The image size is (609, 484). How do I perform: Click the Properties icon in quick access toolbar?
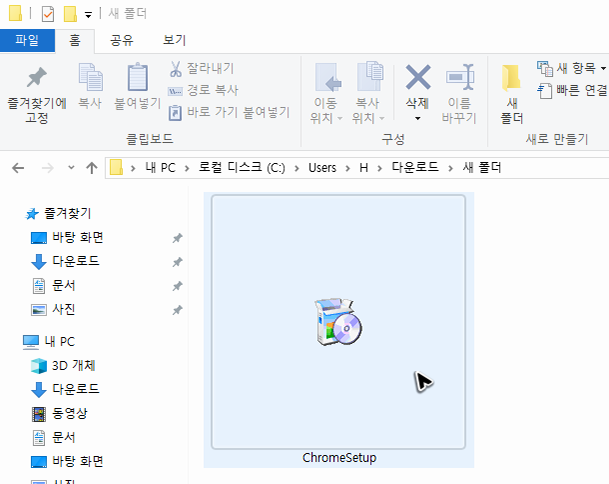pyautogui.click(x=48, y=14)
